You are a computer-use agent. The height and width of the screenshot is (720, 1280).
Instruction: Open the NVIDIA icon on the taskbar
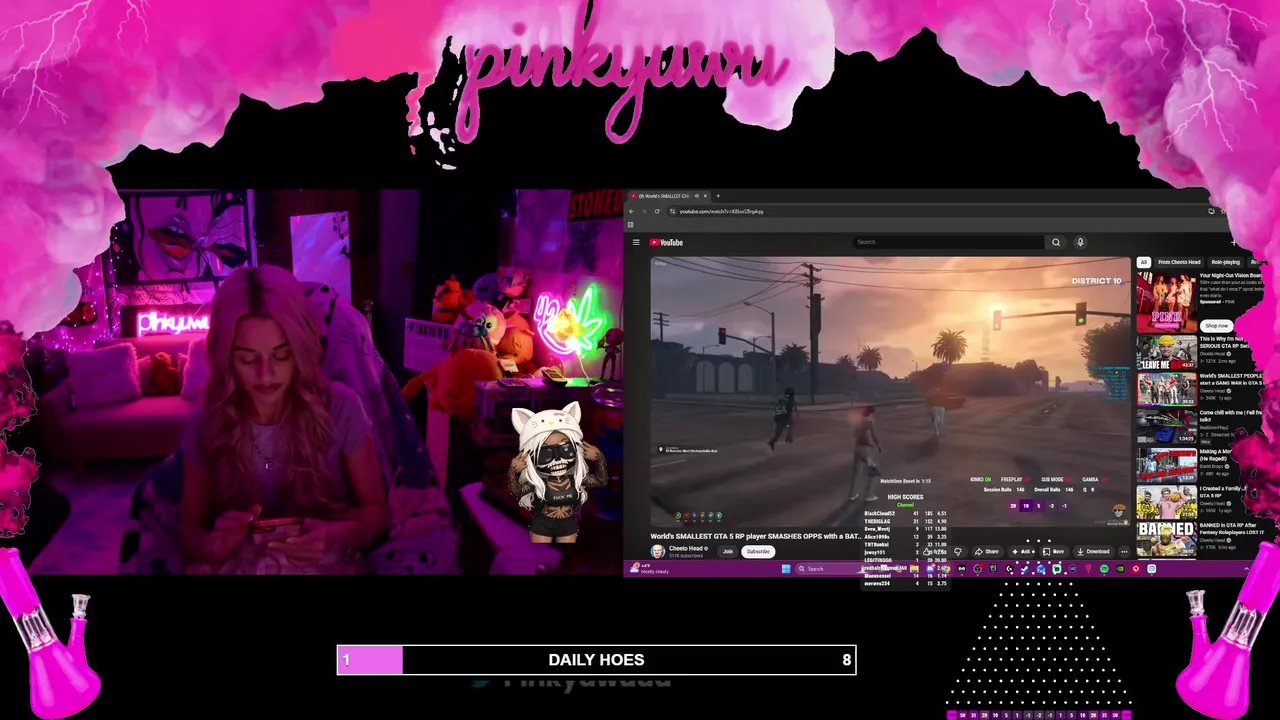click(x=1120, y=569)
